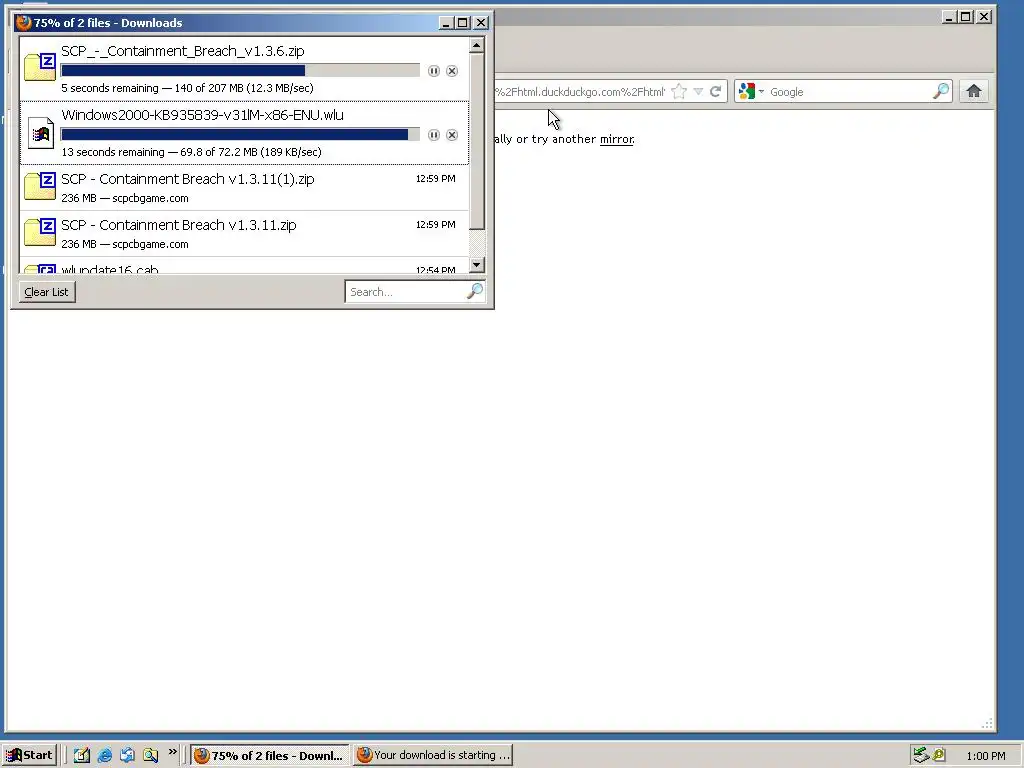Image resolution: width=1024 pixels, height=768 pixels.
Task: Pause the Windows2000-KB935839 download
Action: tap(434, 135)
